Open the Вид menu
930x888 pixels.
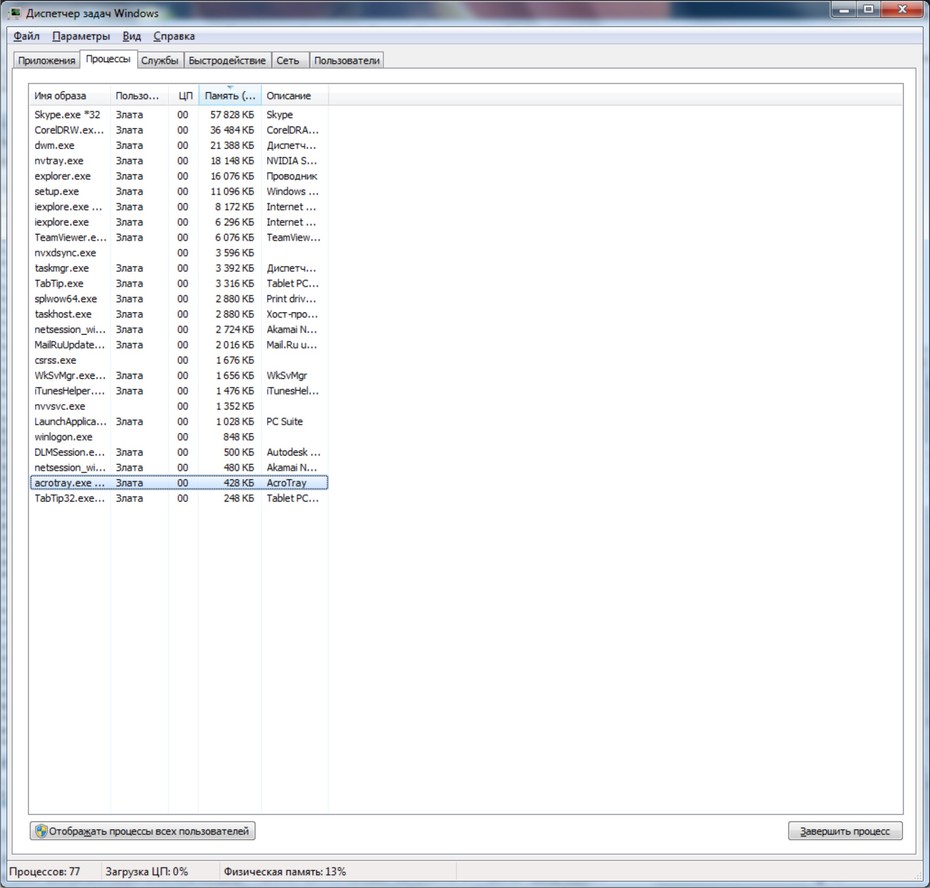[132, 36]
